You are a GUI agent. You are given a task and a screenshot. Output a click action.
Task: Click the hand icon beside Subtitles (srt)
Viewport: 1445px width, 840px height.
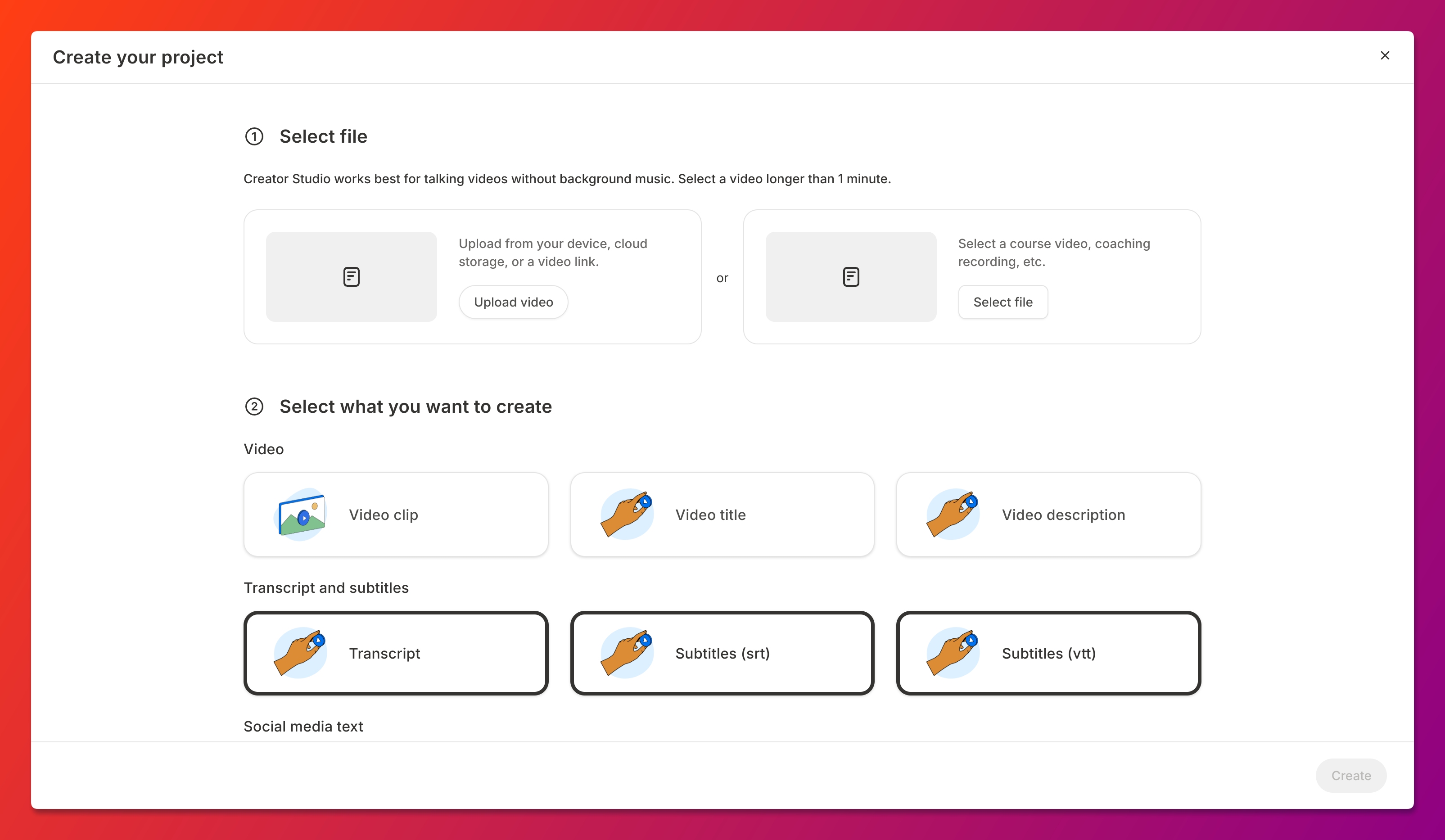click(x=627, y=653)
